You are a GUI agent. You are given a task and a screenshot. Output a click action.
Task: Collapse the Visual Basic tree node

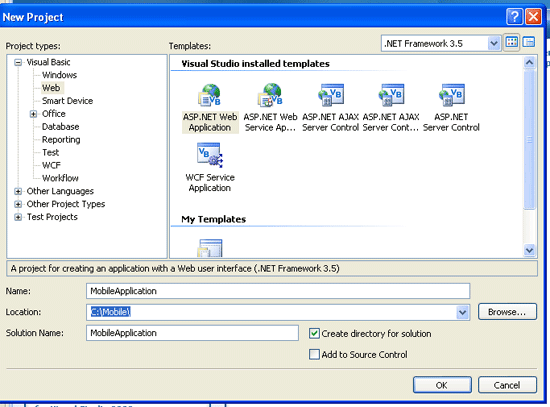pyautogui.click(x=18, y=62)
